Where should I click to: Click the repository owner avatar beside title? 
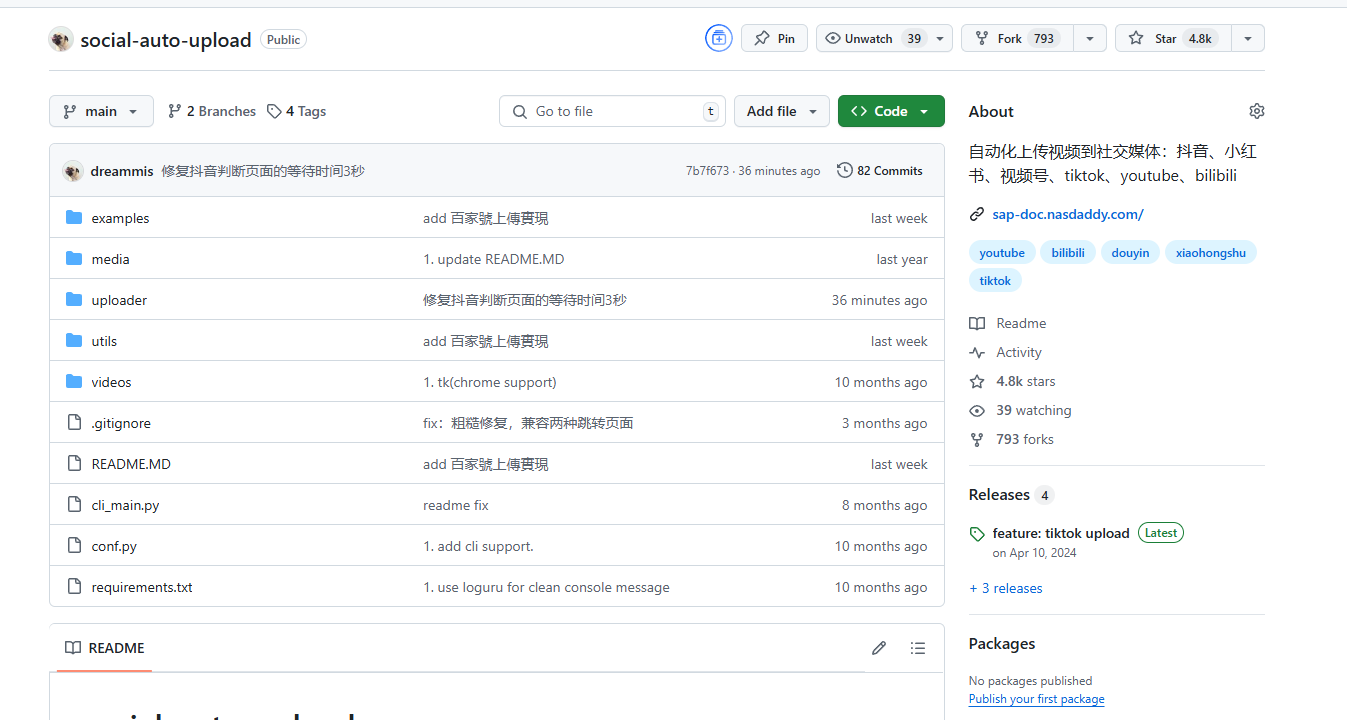(61, 40)
